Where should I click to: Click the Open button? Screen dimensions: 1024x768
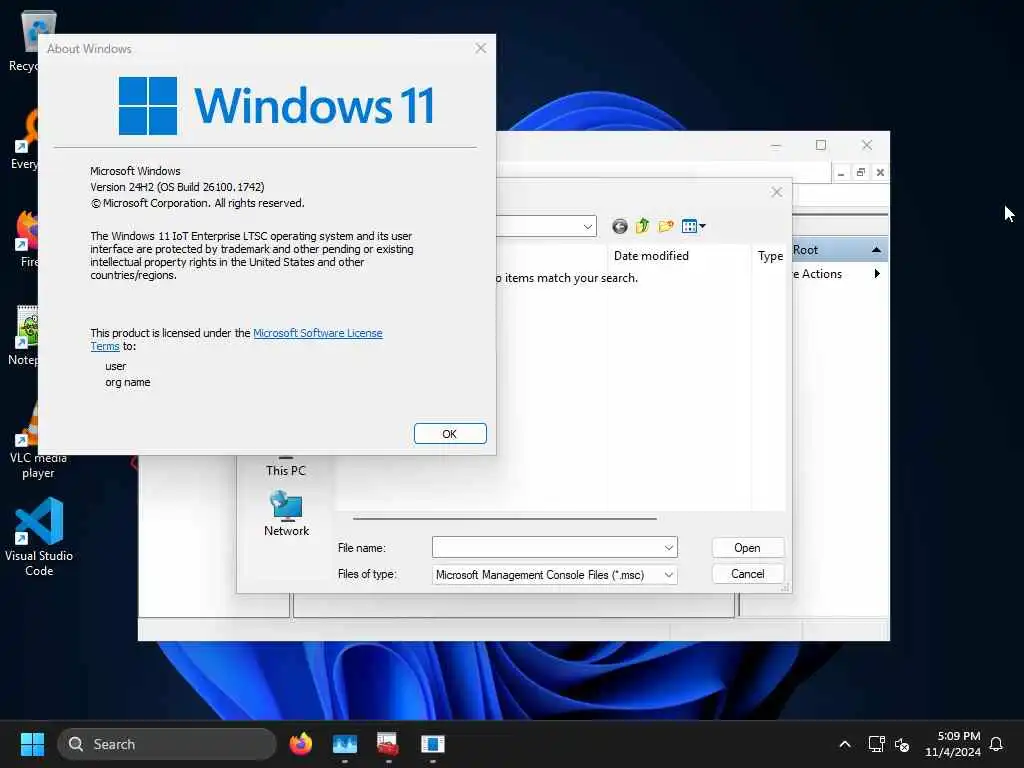click(x=747, y=547)
